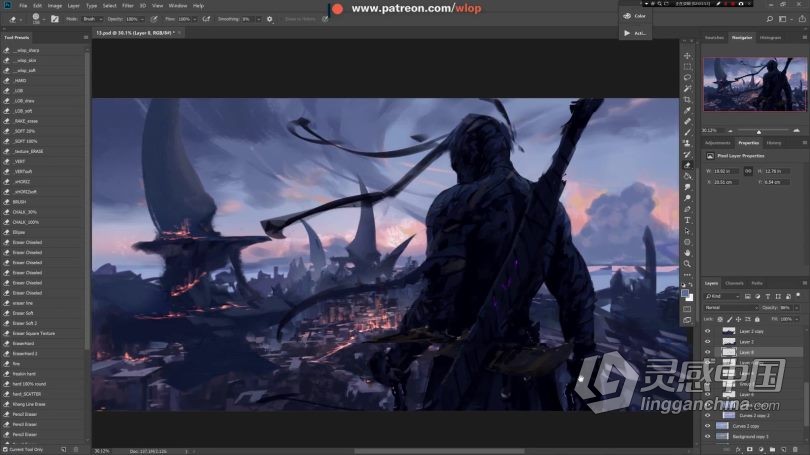Hide the Curves 2 copy layer

tap(708, 426)
